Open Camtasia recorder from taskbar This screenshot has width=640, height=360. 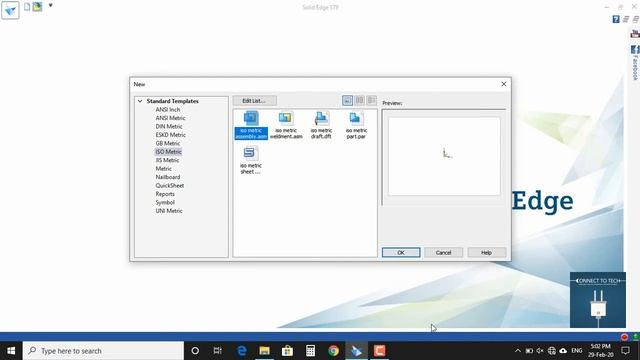(x=380, y=351)
